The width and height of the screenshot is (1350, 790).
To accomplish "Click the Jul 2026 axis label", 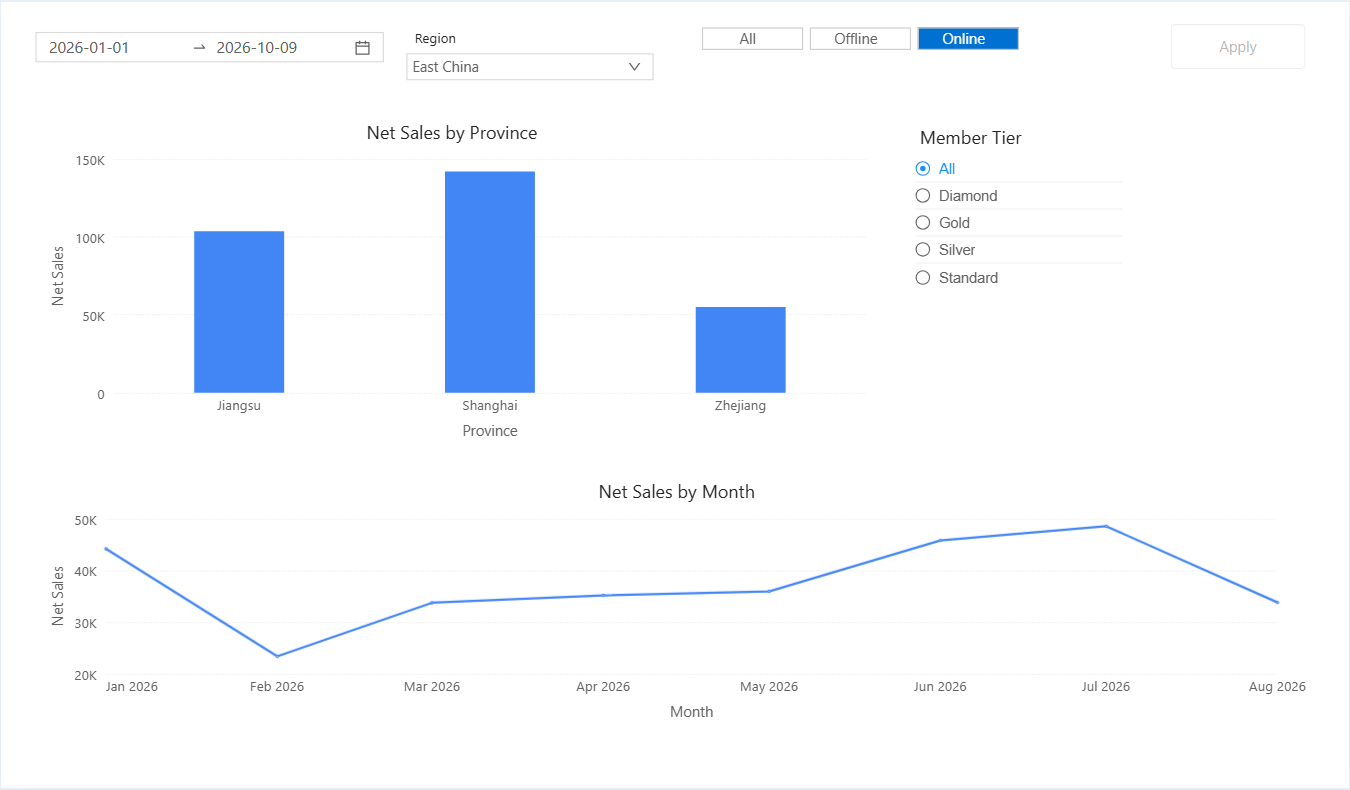I will pos(1106,687).
